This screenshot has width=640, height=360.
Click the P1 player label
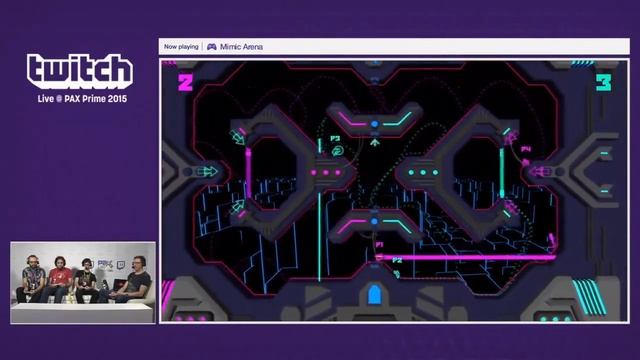tap(379, 244)
